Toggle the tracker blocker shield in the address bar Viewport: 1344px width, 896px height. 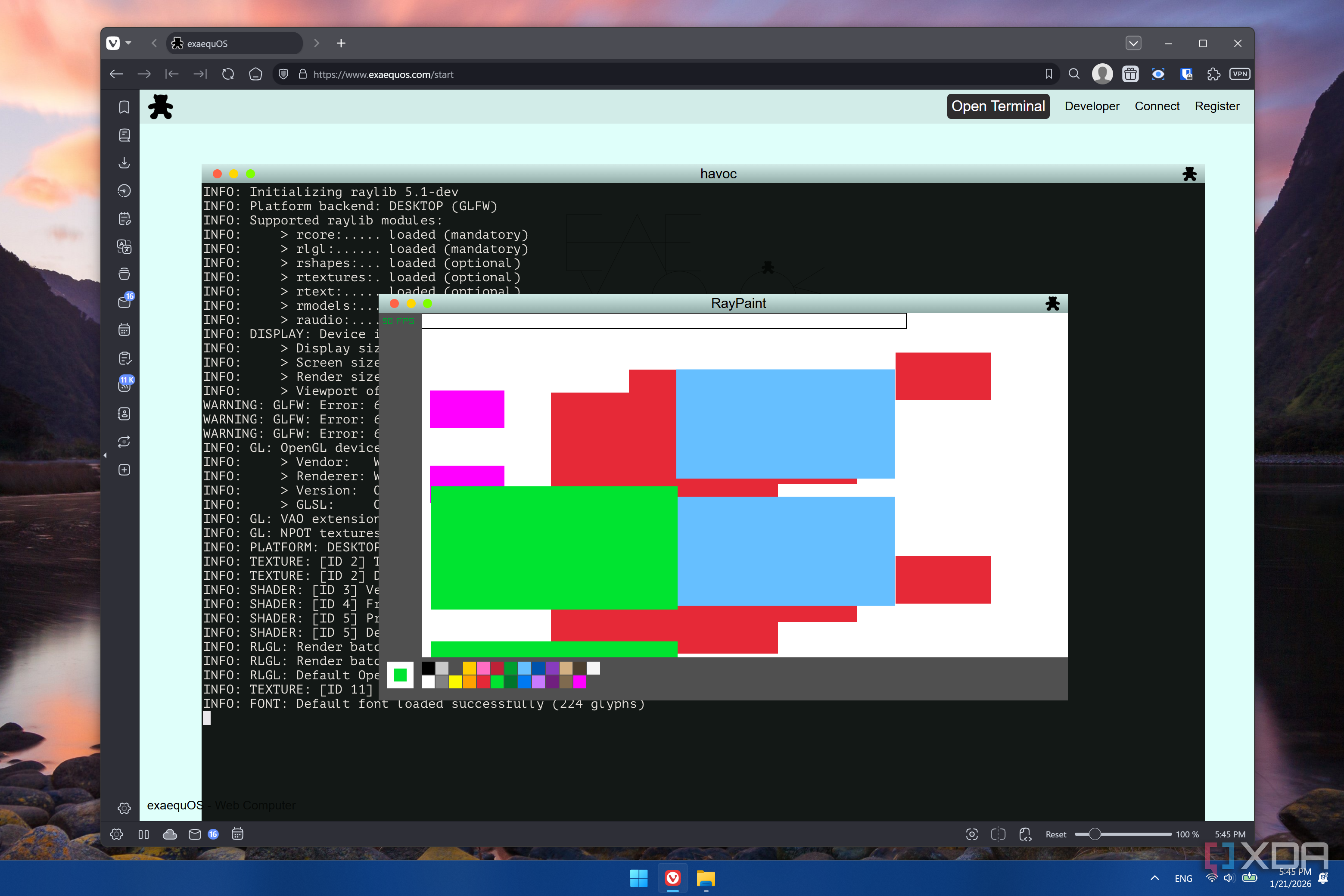point(283,74)
